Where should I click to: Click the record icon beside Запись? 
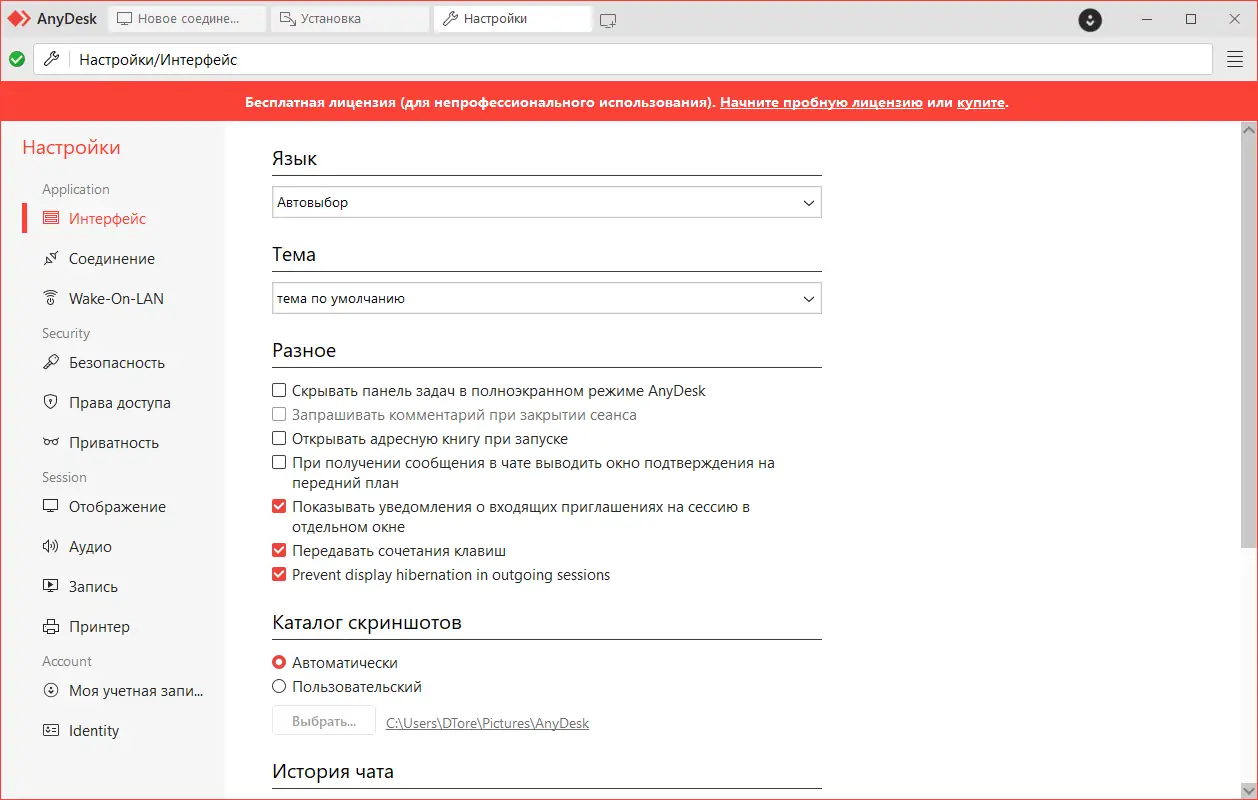[x=51, y=586]
